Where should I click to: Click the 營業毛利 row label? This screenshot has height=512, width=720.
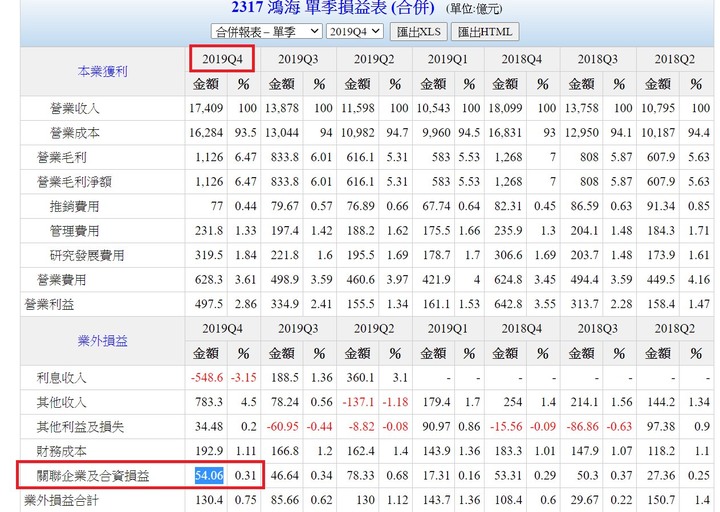62,158
